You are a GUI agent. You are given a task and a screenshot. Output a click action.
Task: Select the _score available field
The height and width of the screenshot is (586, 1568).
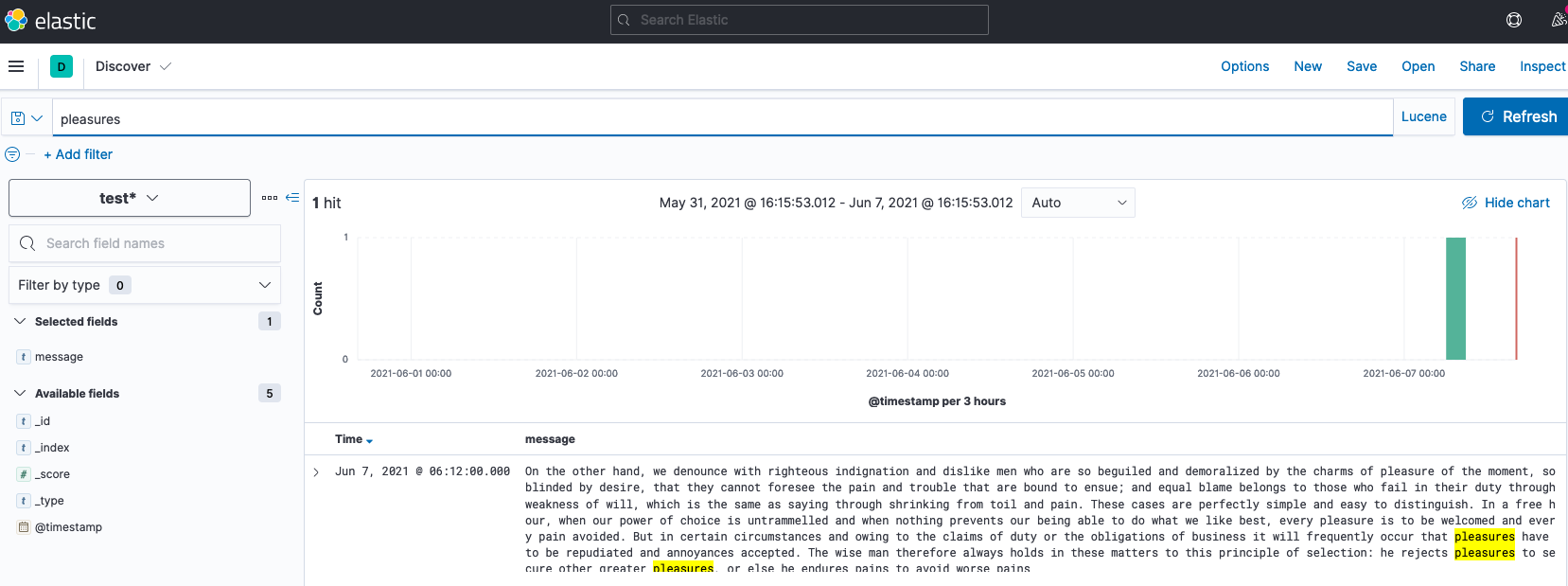coord(52,474)
